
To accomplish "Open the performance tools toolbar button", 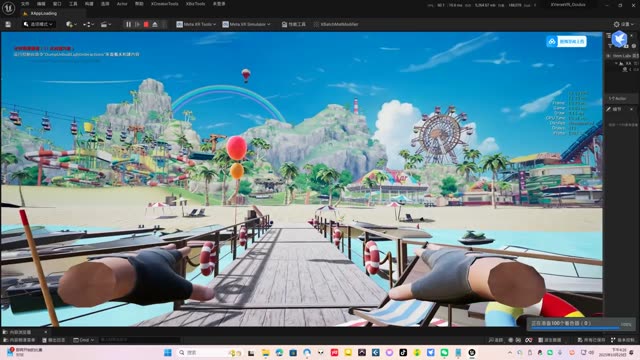I will [293, 24].
